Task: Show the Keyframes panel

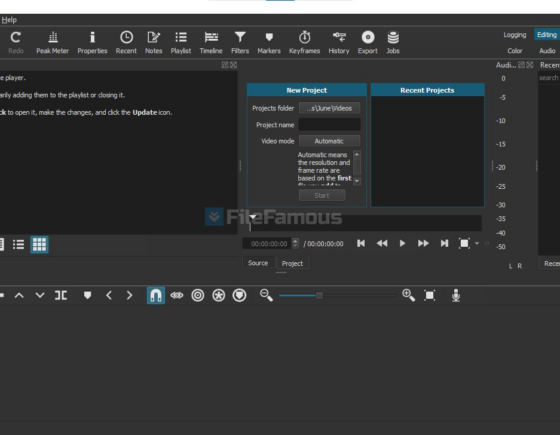Action: tap(304, 42)
